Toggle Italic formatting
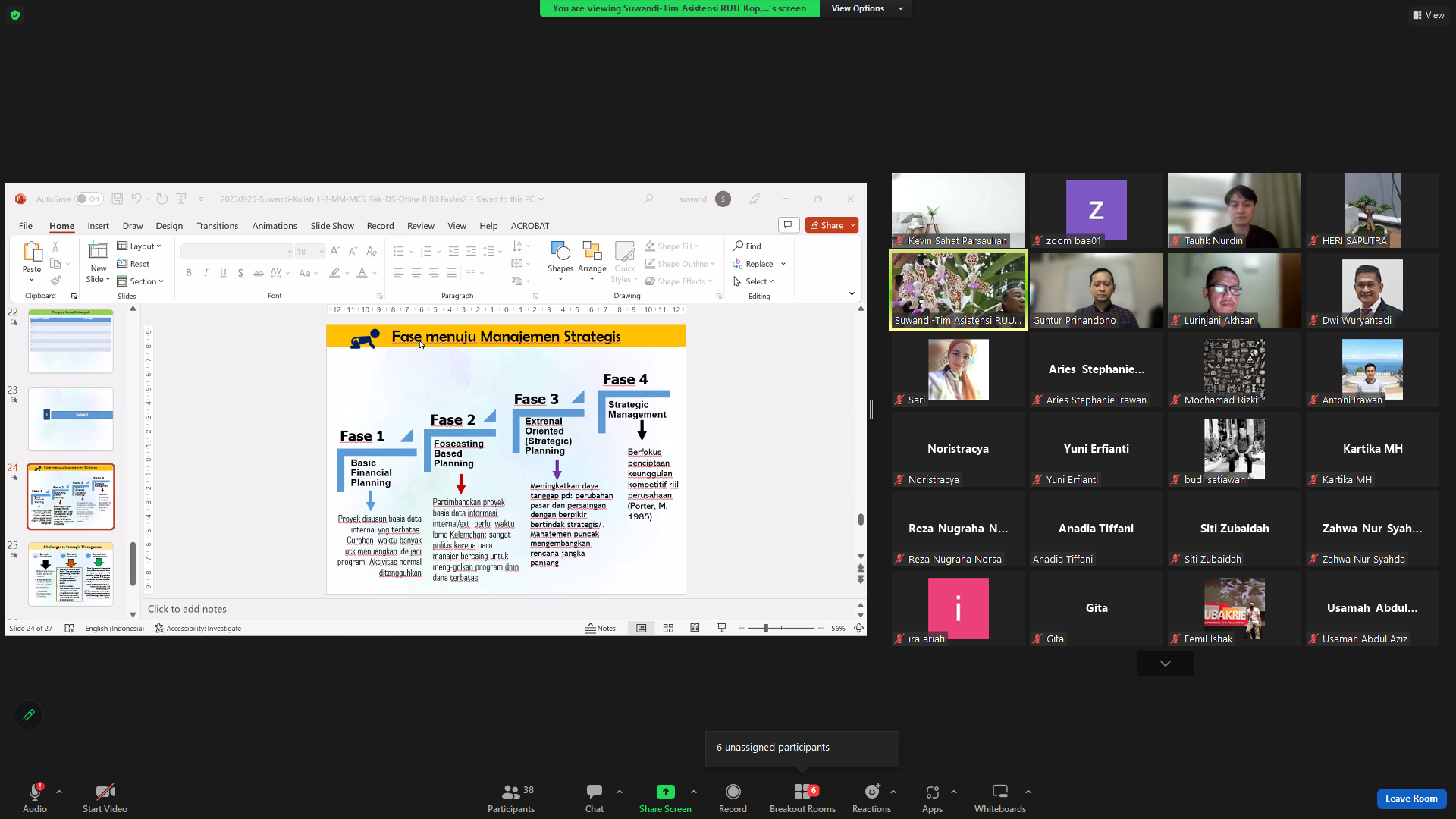This screenshot has width=1456, height=819. (206, 273)
